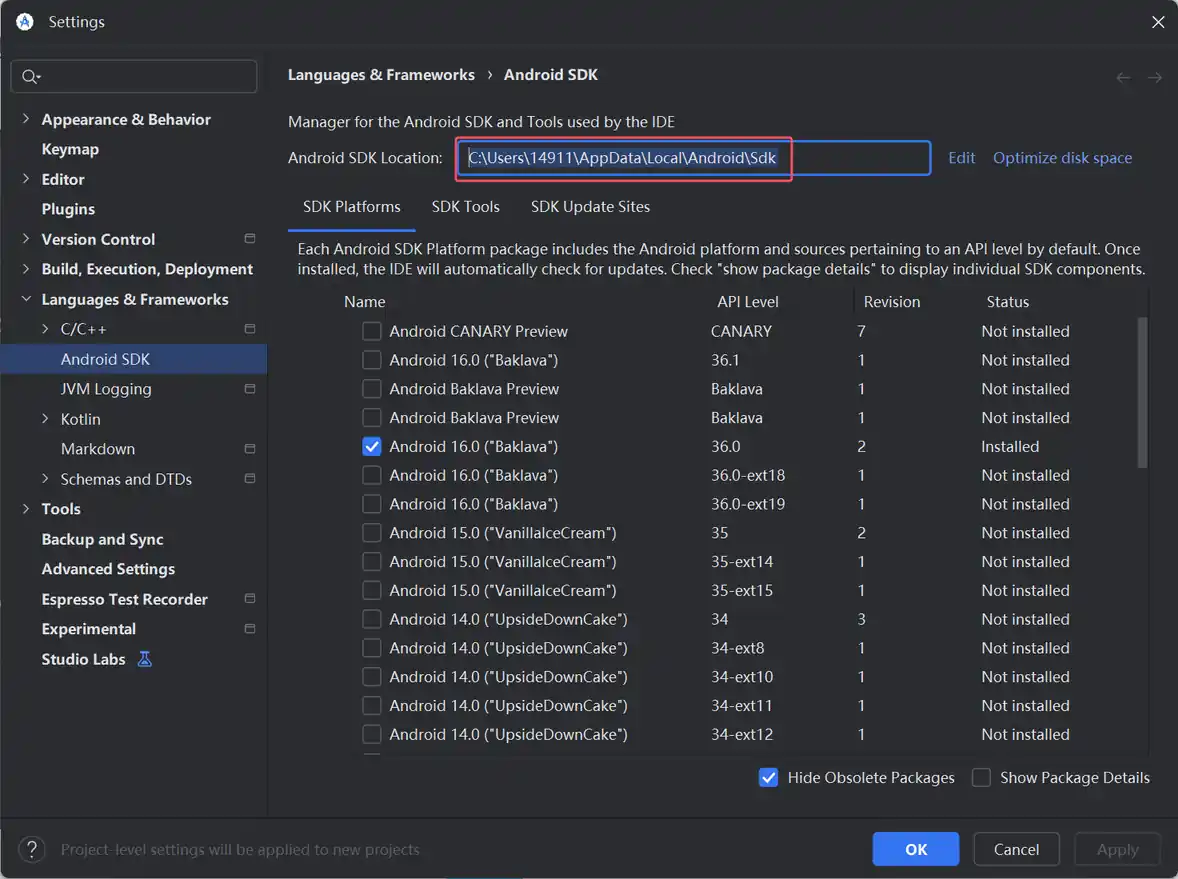
Task: Open the SDK Update Sites tab
Action: coord(590,207)
